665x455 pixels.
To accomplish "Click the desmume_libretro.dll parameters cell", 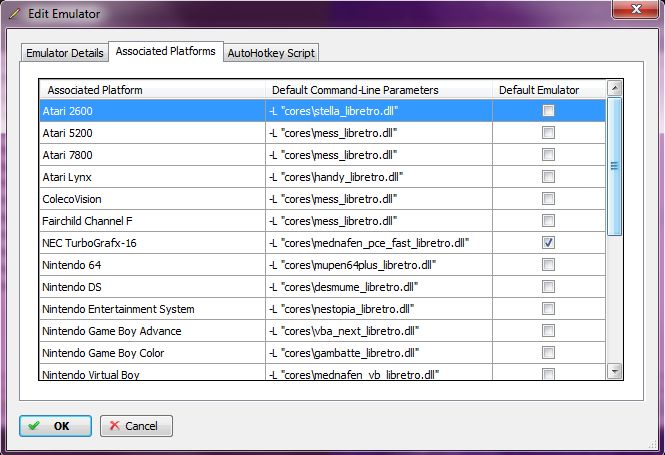I will [379, 287].
